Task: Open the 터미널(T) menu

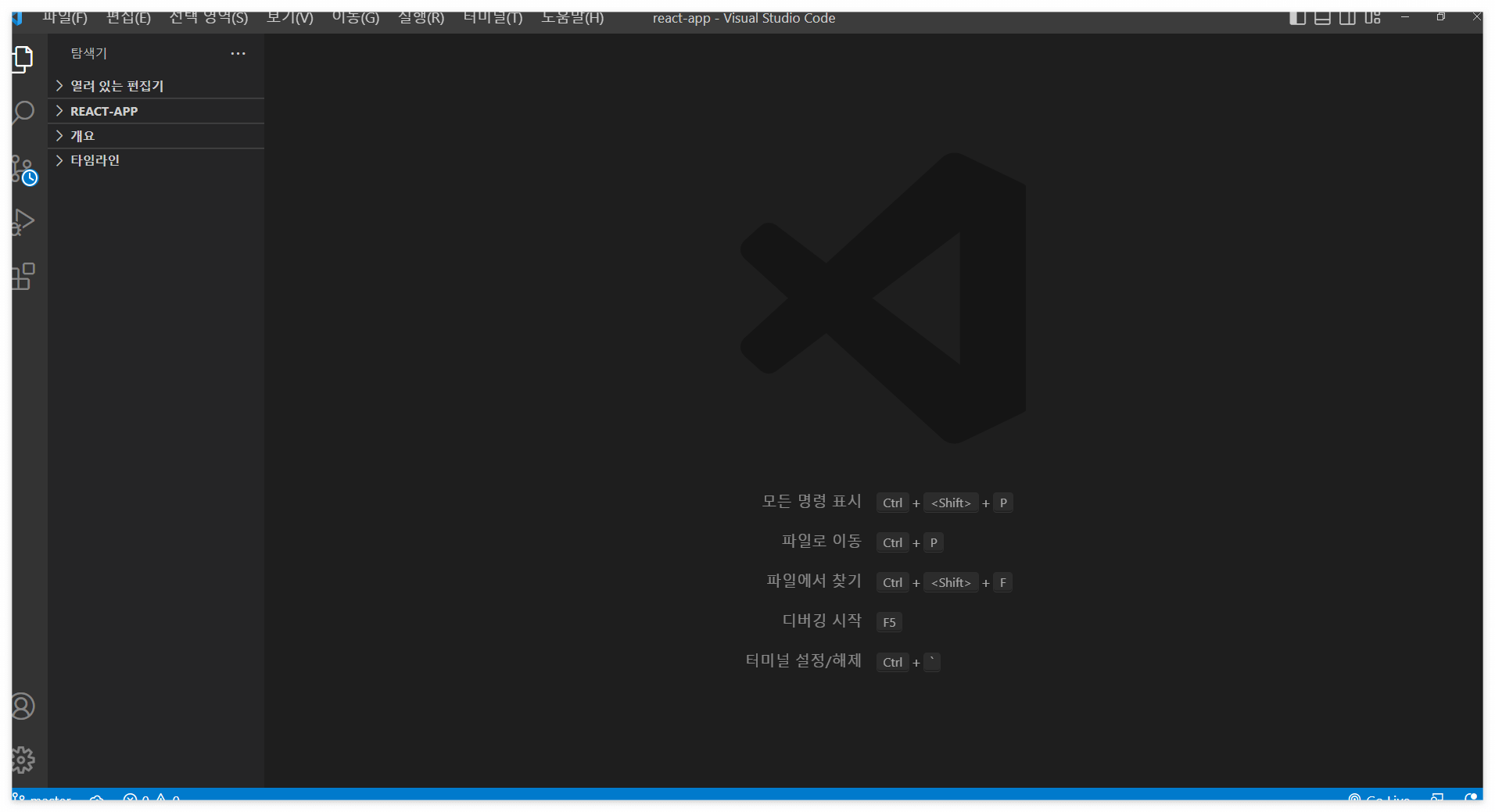Action: coord(493,18)
